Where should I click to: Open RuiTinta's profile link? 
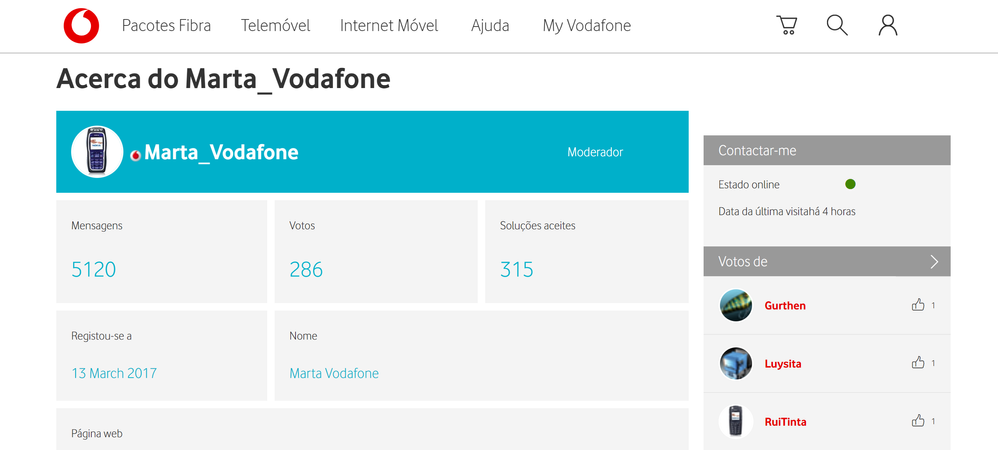pyautogui.click(x=785, y=422)
